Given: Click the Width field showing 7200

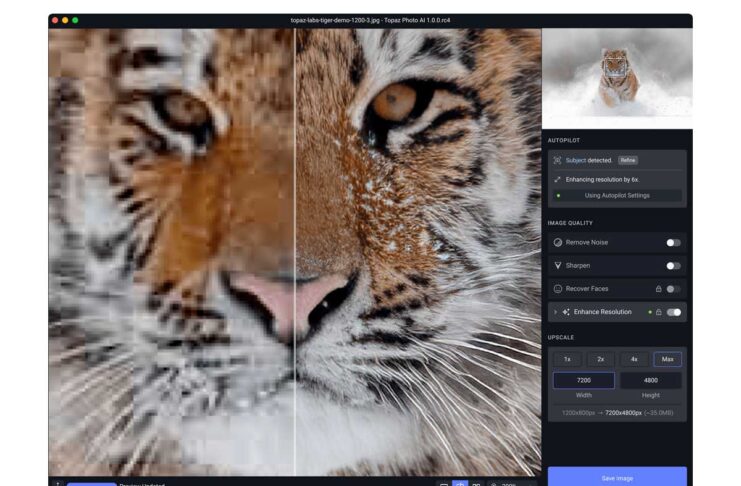Looking at the screenshot, I should [584, 380].
